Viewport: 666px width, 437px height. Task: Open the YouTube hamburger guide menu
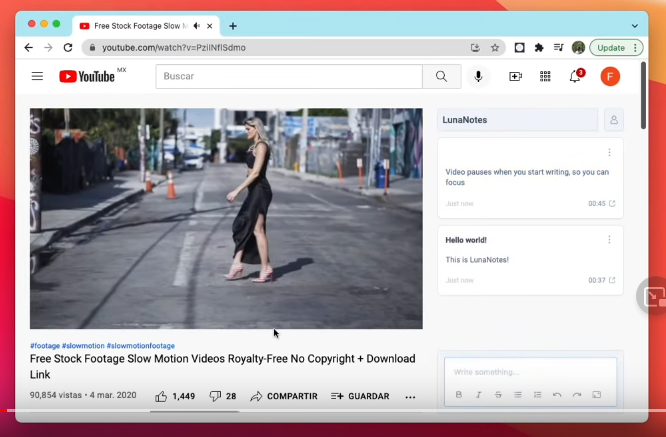click(x=37, y=76)
